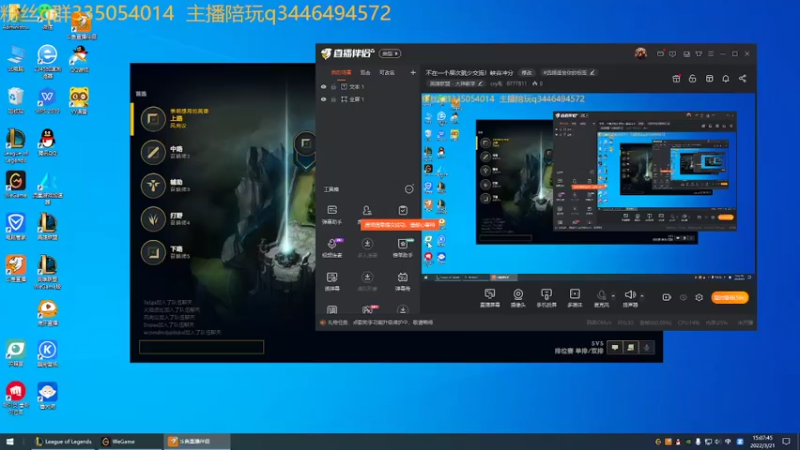
Task: Expand the microphone dropdown arrow
Action: (613, 295)
